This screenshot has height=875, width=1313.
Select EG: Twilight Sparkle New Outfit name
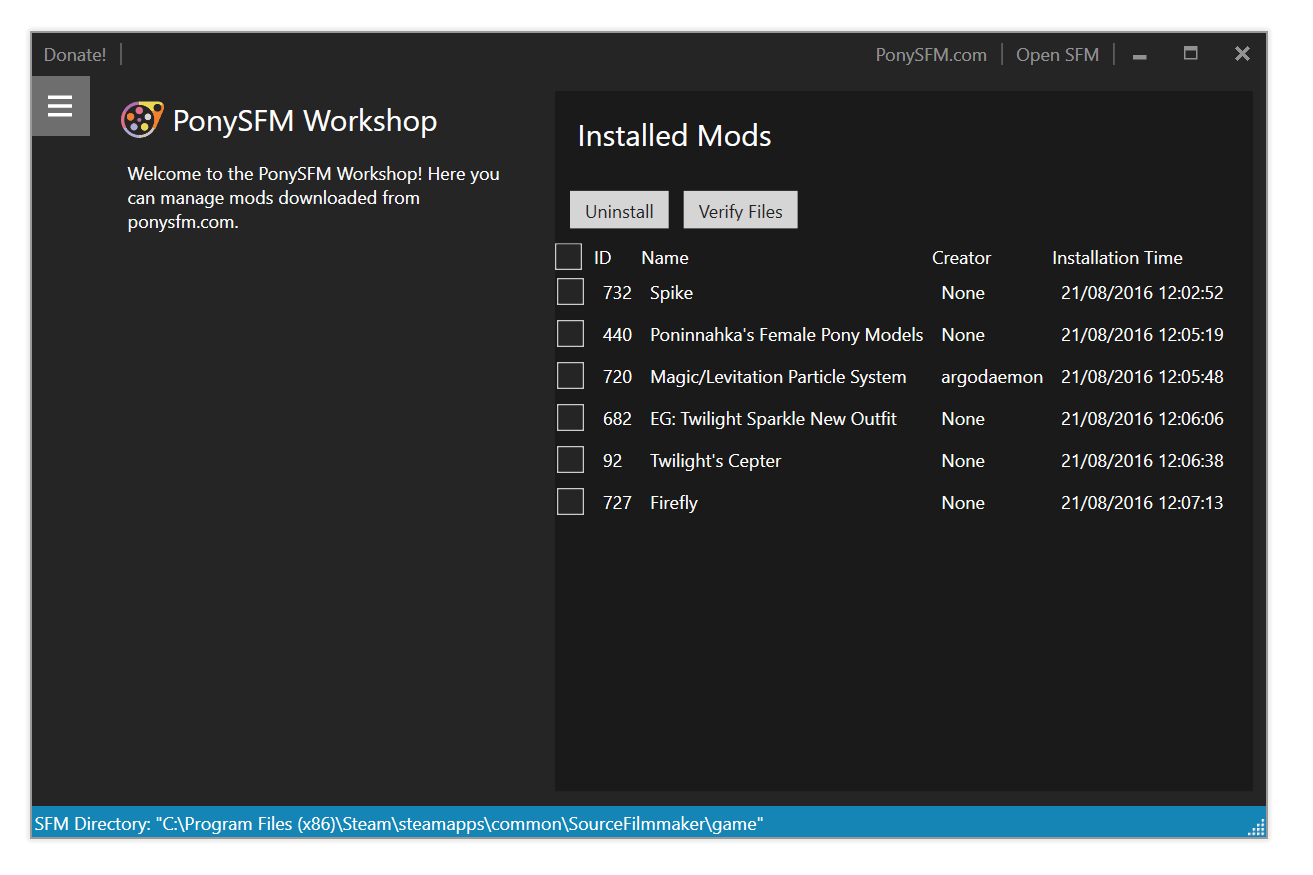tap(773, 419)
